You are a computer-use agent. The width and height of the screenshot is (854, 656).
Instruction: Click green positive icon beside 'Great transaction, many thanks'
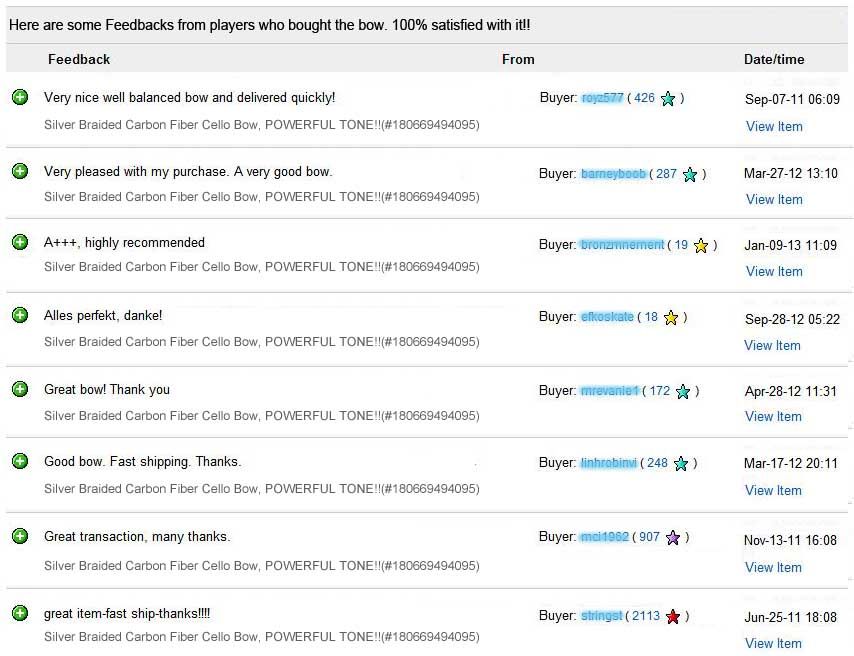[20, 536]
